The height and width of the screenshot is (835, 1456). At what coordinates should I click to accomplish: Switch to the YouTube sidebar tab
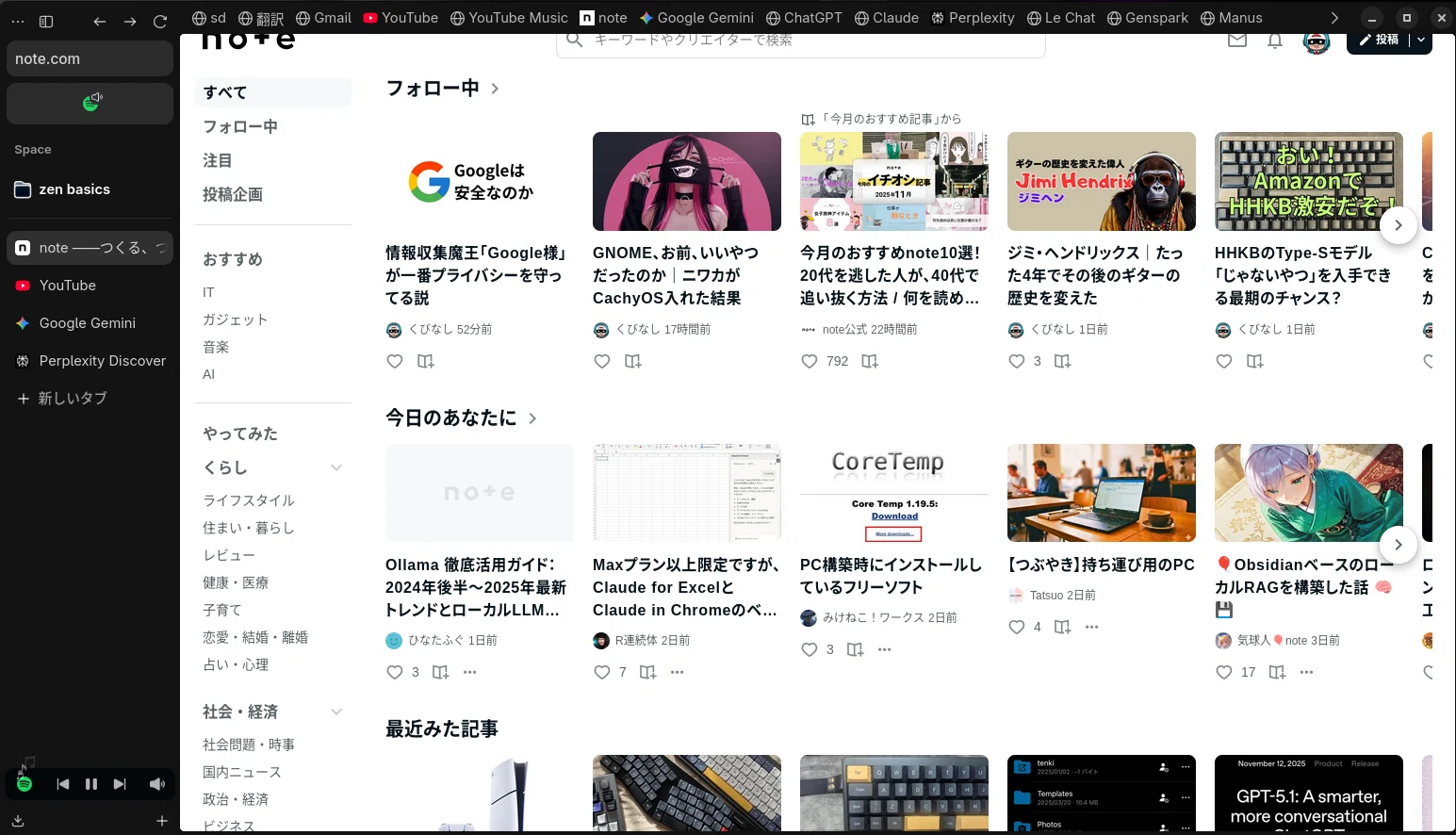click(x=90, y=286)
